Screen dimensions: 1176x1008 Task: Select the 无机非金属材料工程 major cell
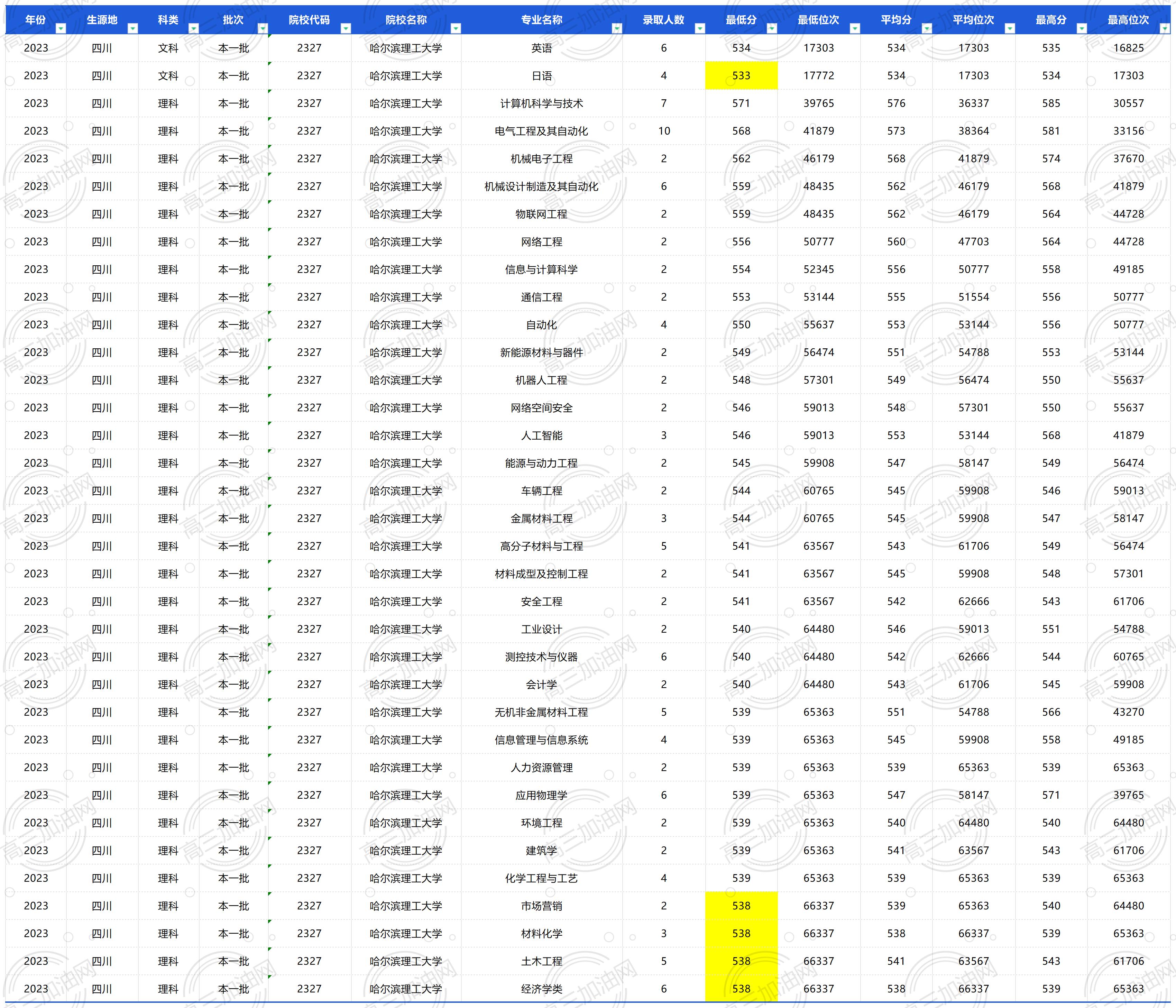542,712
